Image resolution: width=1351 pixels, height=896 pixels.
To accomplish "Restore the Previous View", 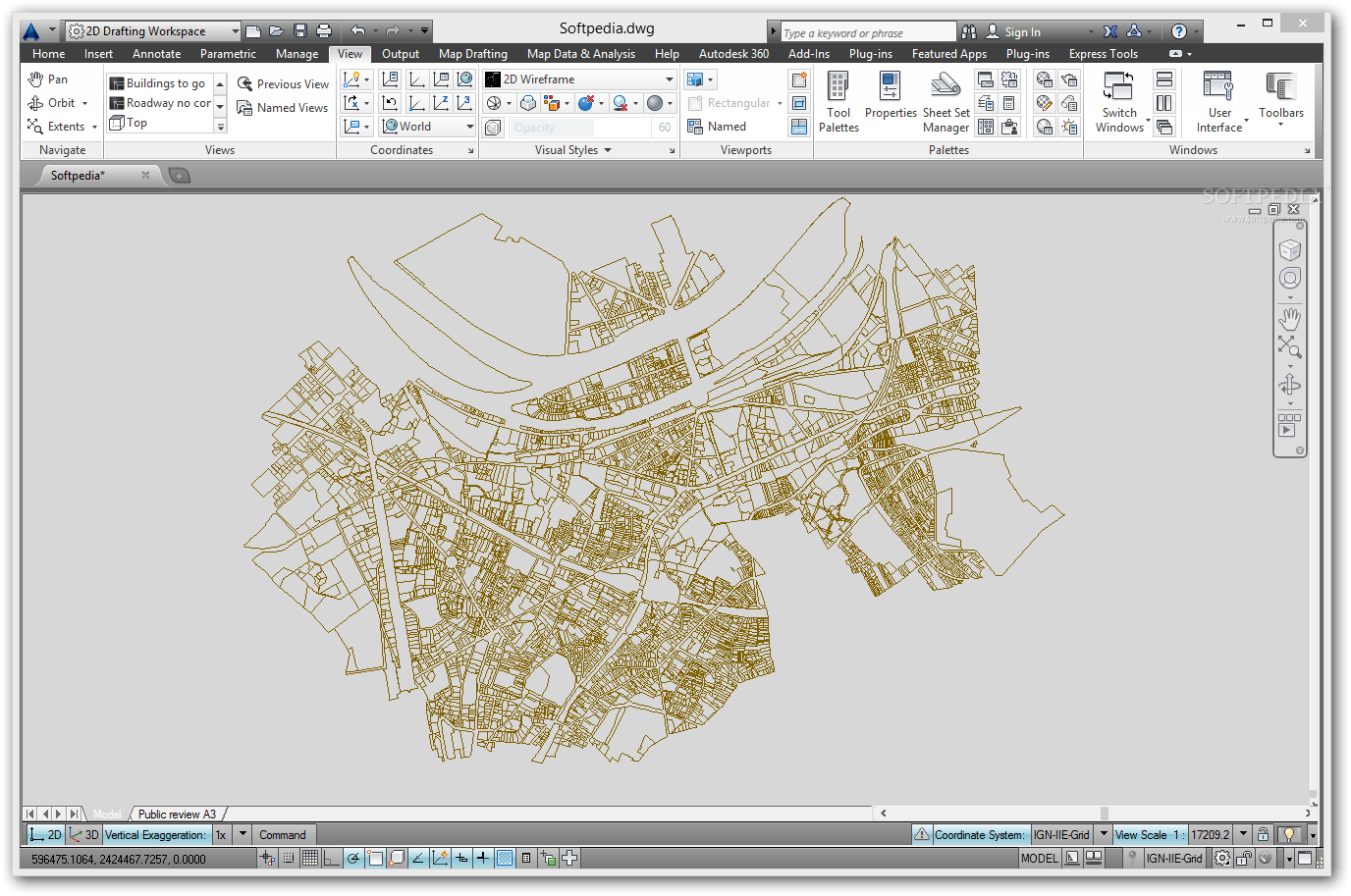I will coord(283,84).
